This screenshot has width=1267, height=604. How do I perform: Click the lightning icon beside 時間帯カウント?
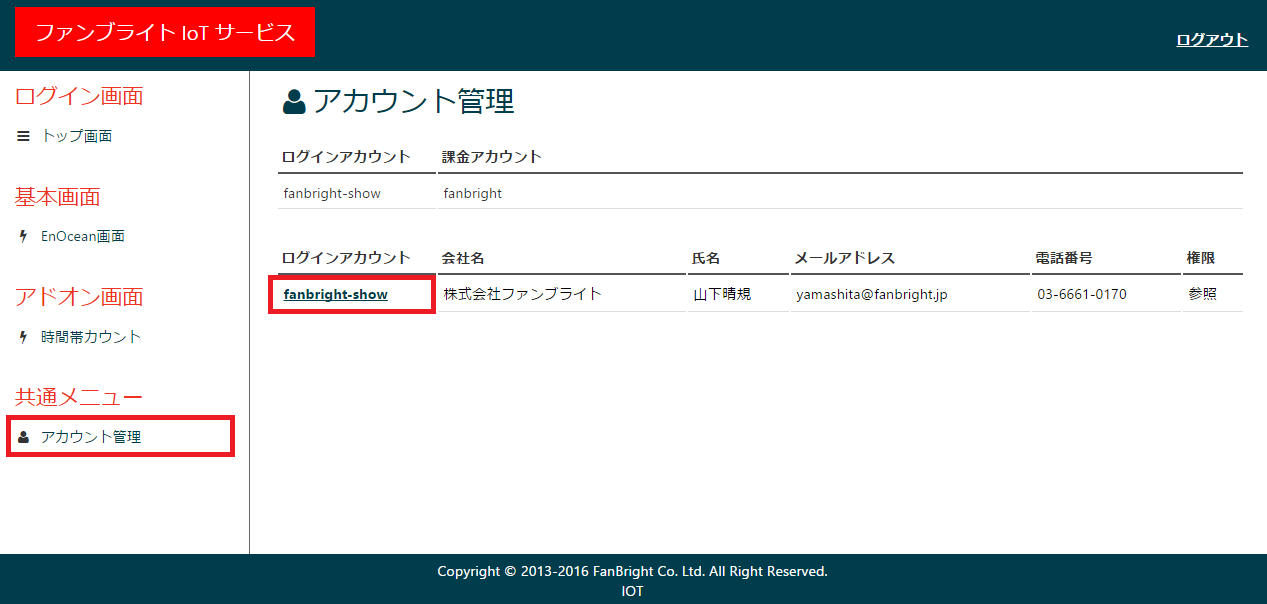(x=23, y=337)
